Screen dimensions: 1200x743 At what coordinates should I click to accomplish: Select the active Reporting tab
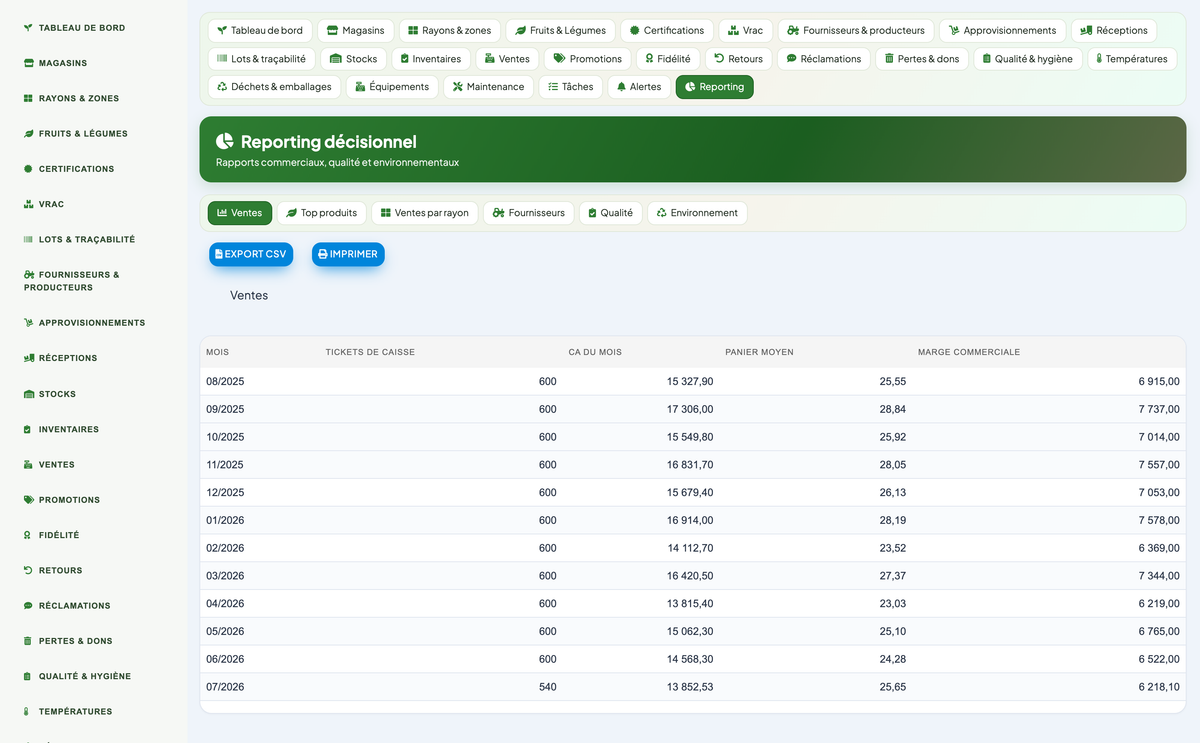pyautogui.click(x=715, y=87)
